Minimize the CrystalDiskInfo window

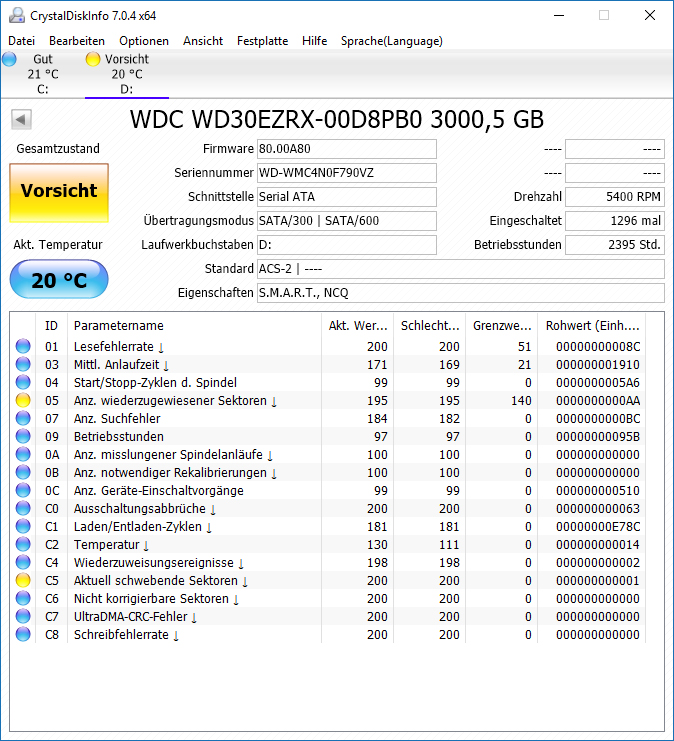(559, 16)
